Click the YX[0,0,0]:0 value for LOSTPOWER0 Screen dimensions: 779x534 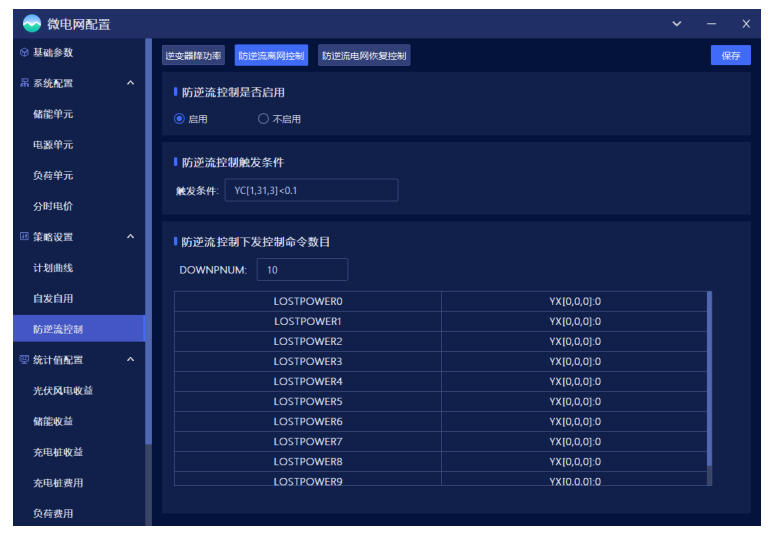pyautogui.click(x=575, y=302)
